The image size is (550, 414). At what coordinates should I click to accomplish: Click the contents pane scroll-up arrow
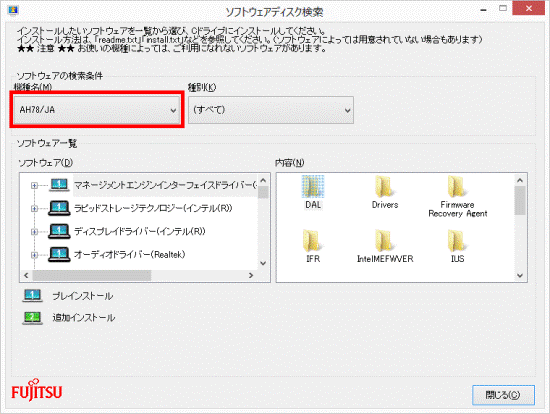pos(520,180)
